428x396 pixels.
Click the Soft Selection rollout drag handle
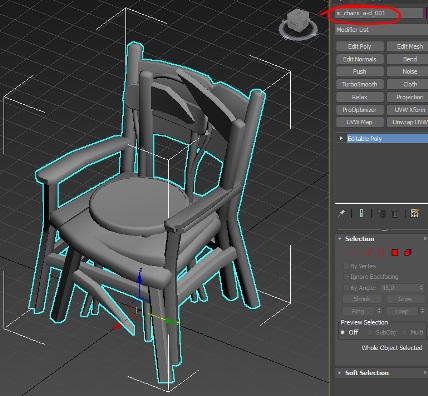(x=425, y=373)
